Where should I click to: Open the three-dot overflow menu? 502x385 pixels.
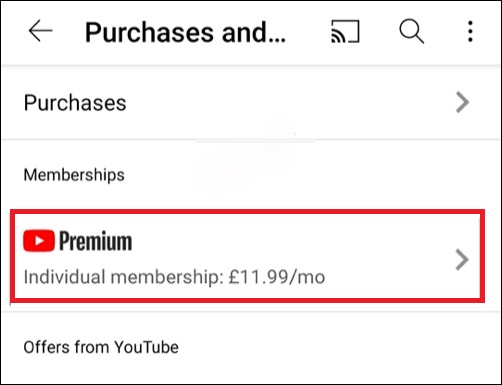click(x=470, y=31)
